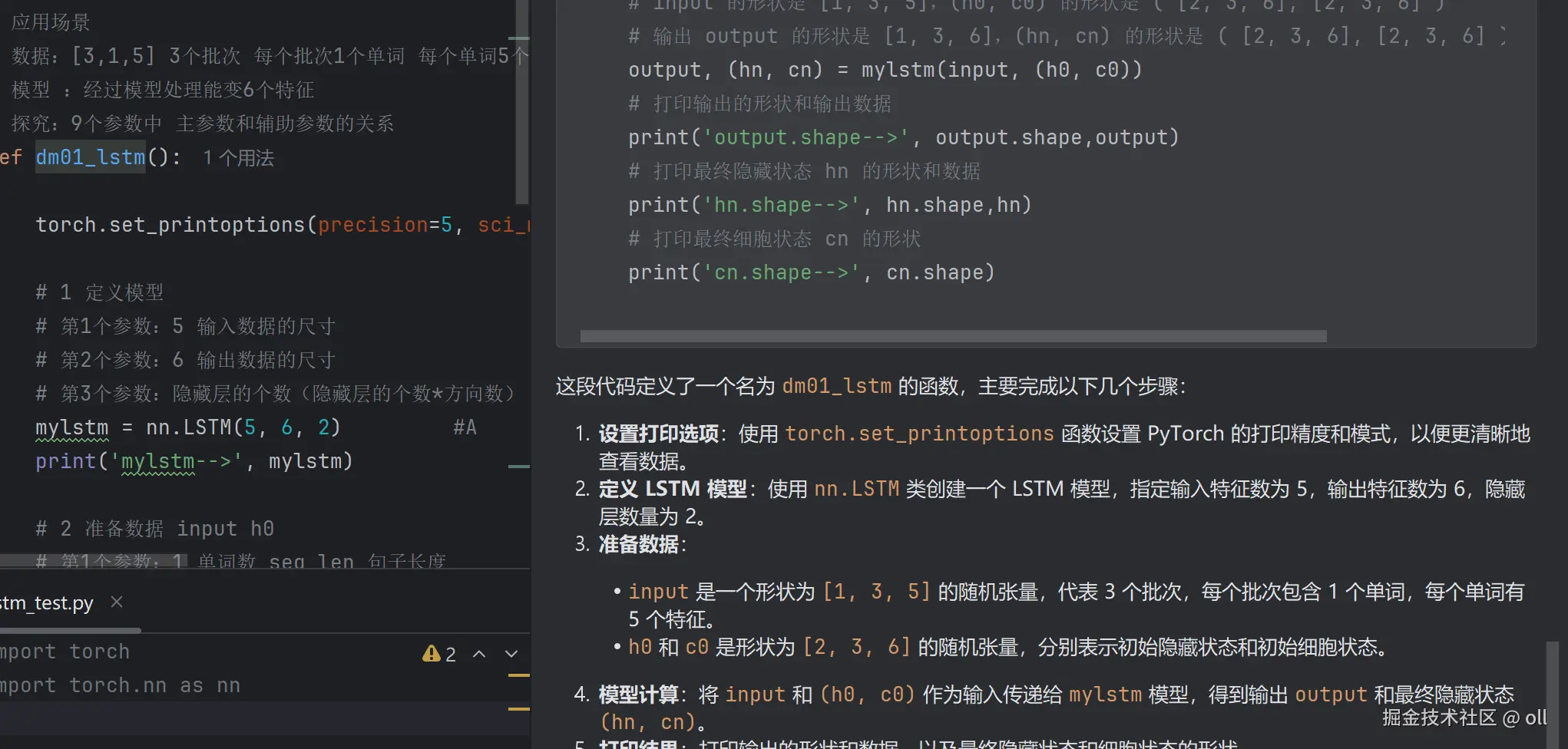Click "print('hn.shape-->', hn.shape,hn)" in chat code

point(830,205)
